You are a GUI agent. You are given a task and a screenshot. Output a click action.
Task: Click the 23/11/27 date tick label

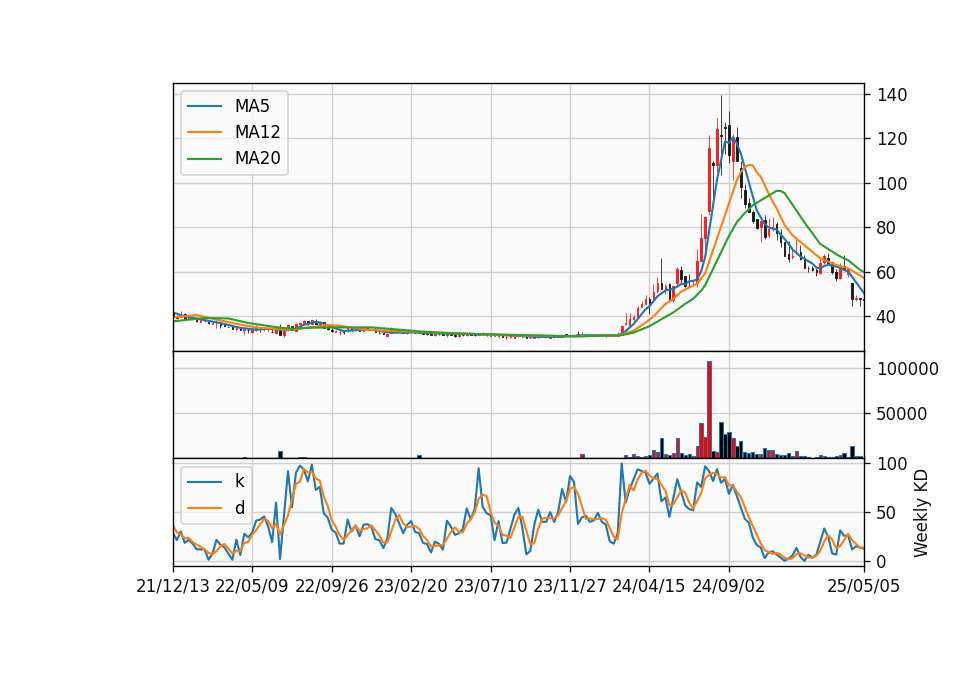[569, 586]
